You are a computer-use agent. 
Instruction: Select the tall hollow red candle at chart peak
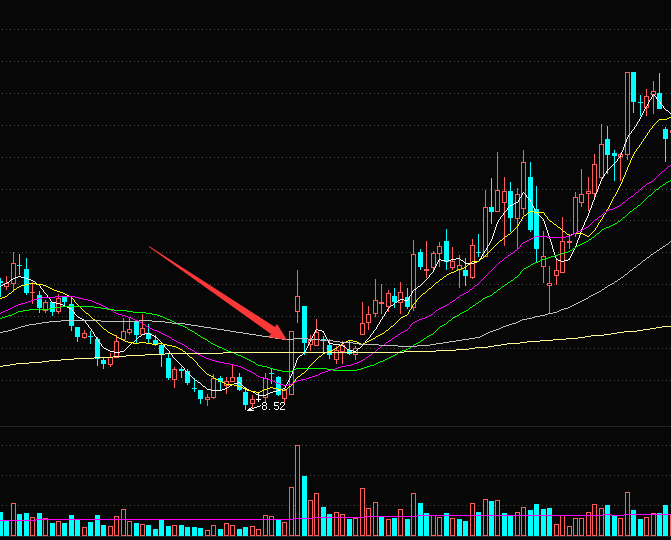point(626,110)
